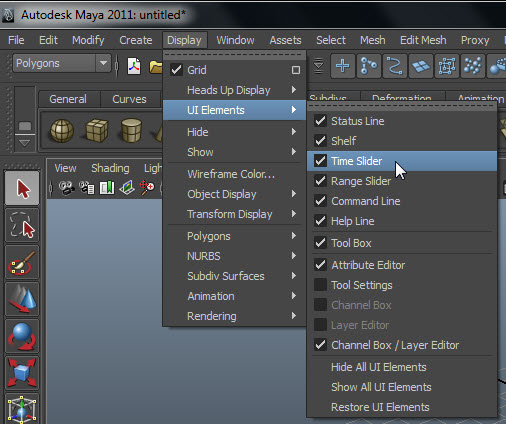Switch to the General shelf tab
The image size is (506, 424).
pyautogui.click(x=68, y=99)
